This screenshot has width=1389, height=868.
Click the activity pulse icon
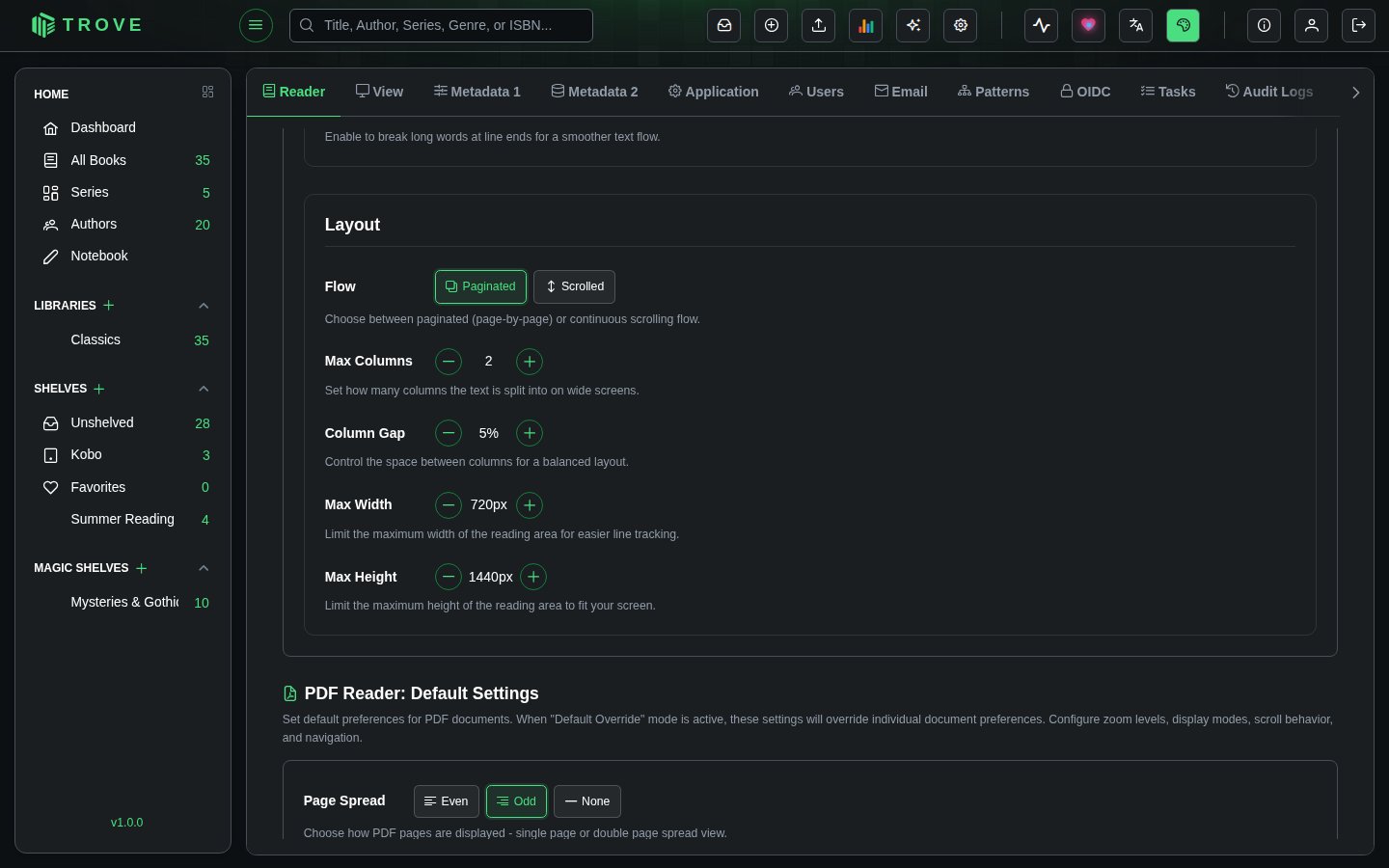pos(1042,25)
